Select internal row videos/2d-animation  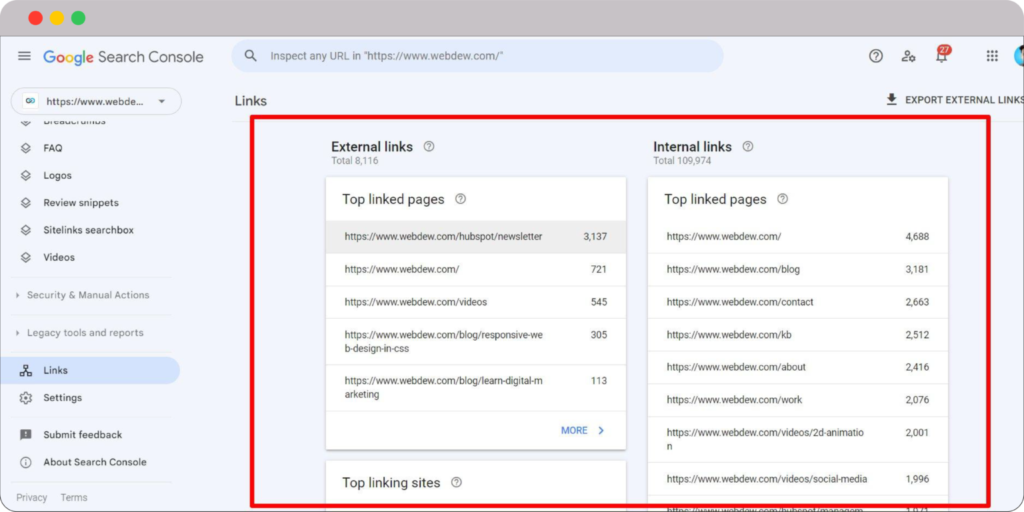(x=797, y=440)
